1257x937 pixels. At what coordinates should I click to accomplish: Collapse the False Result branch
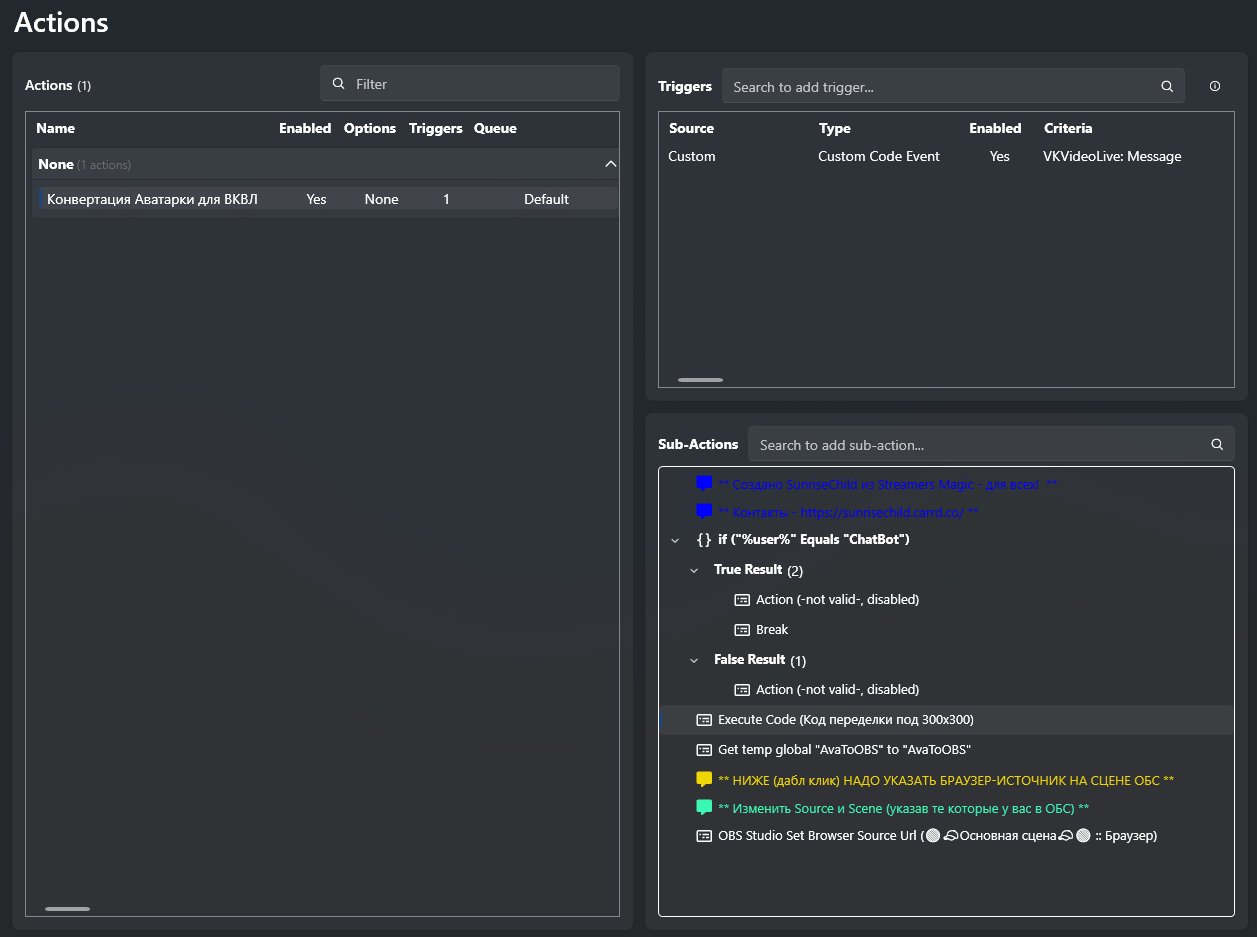tap(694, 660)
